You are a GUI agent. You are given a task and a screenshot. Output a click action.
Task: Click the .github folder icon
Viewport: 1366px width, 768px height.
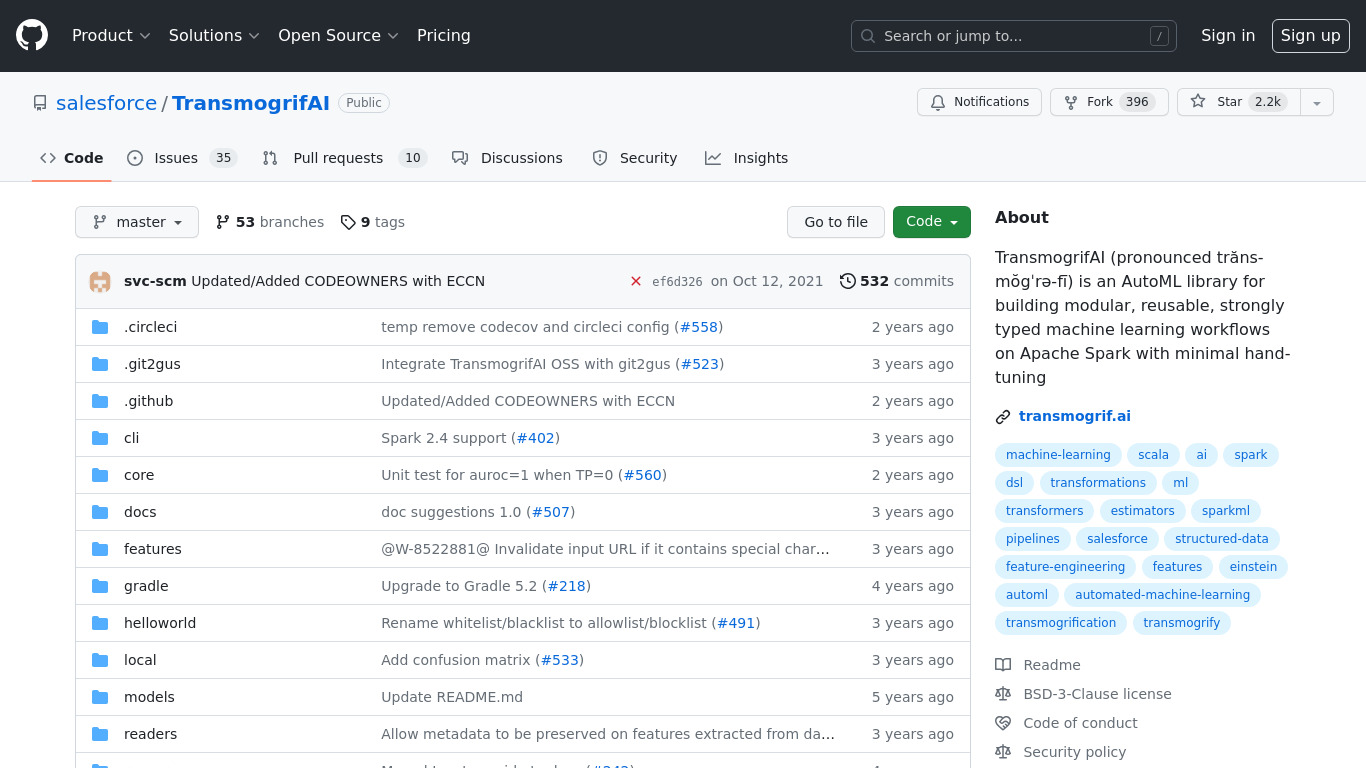pos(100,401)
